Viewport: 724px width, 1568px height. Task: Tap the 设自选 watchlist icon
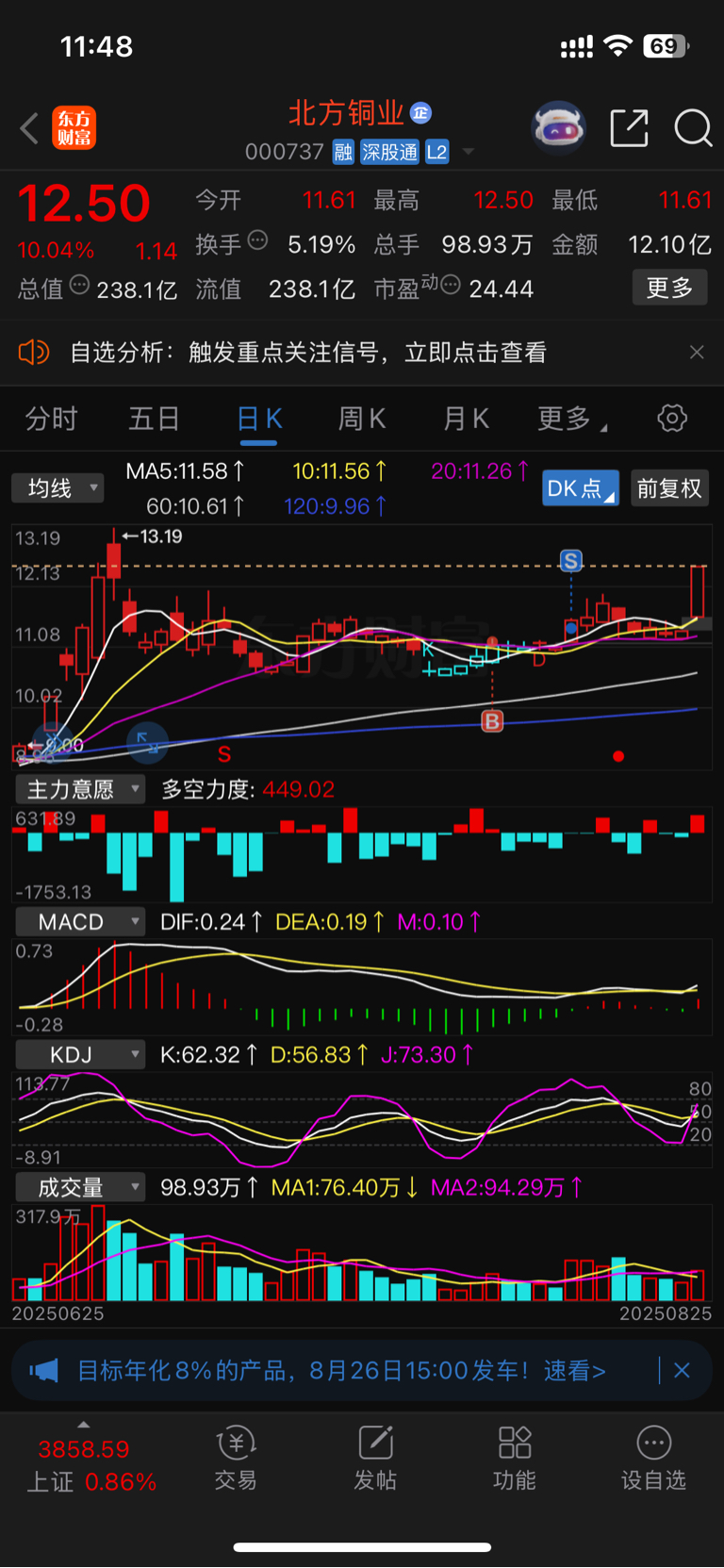tap(653, 1458)
